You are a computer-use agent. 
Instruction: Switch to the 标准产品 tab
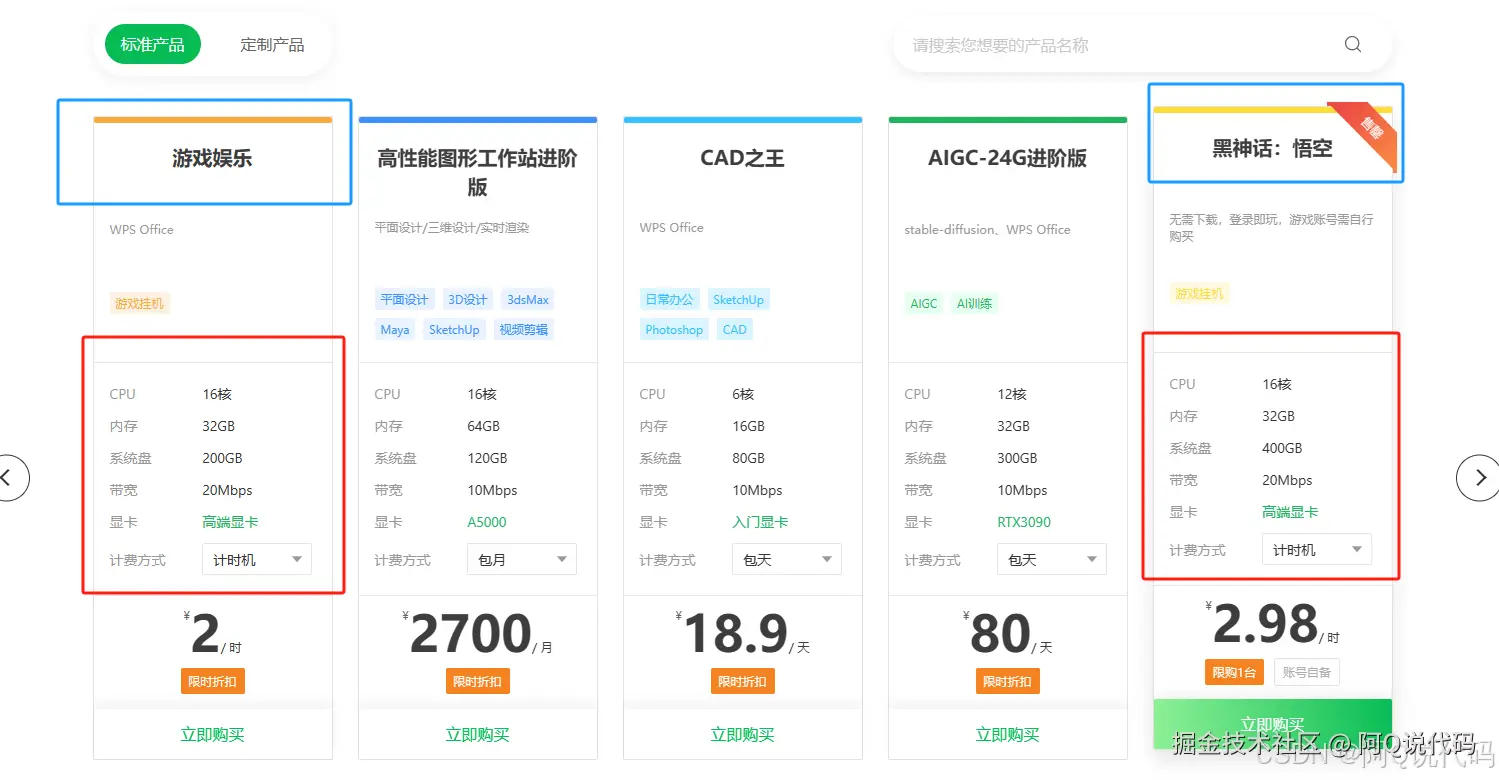[x=151, y=44]
